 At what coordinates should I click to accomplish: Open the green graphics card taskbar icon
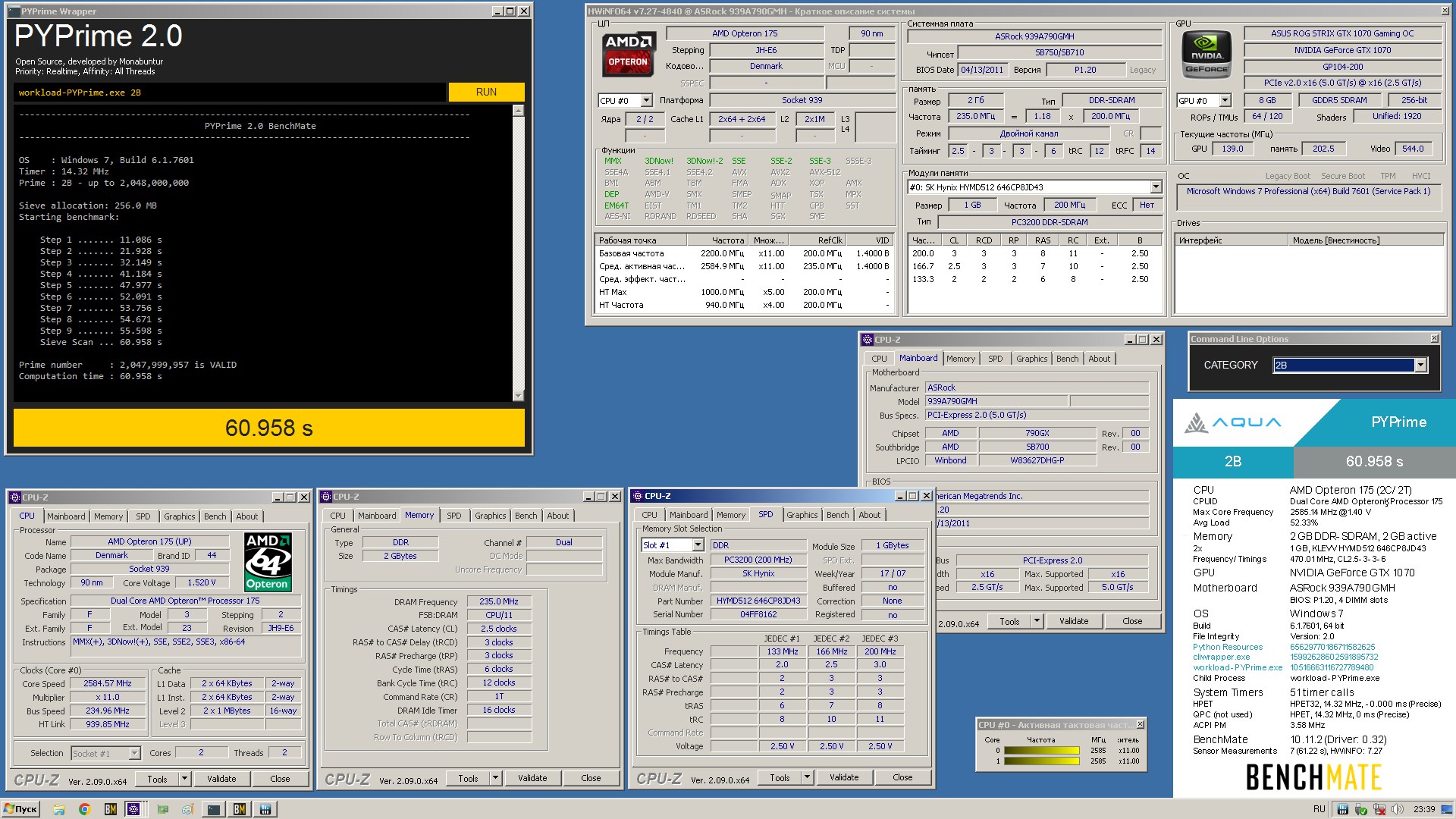(x=162, y=809)
